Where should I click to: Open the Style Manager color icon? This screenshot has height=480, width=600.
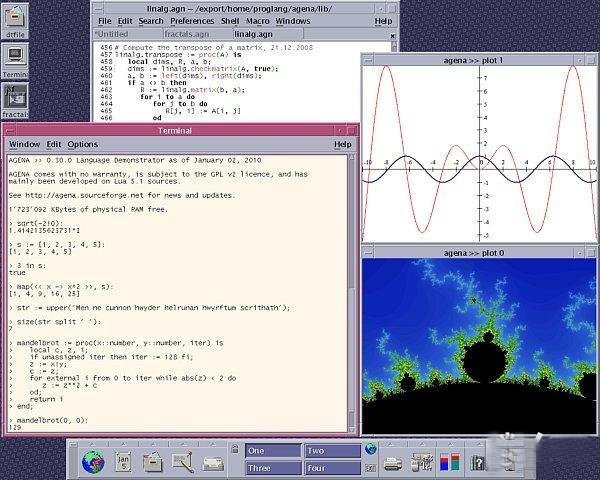pos(451,461)
